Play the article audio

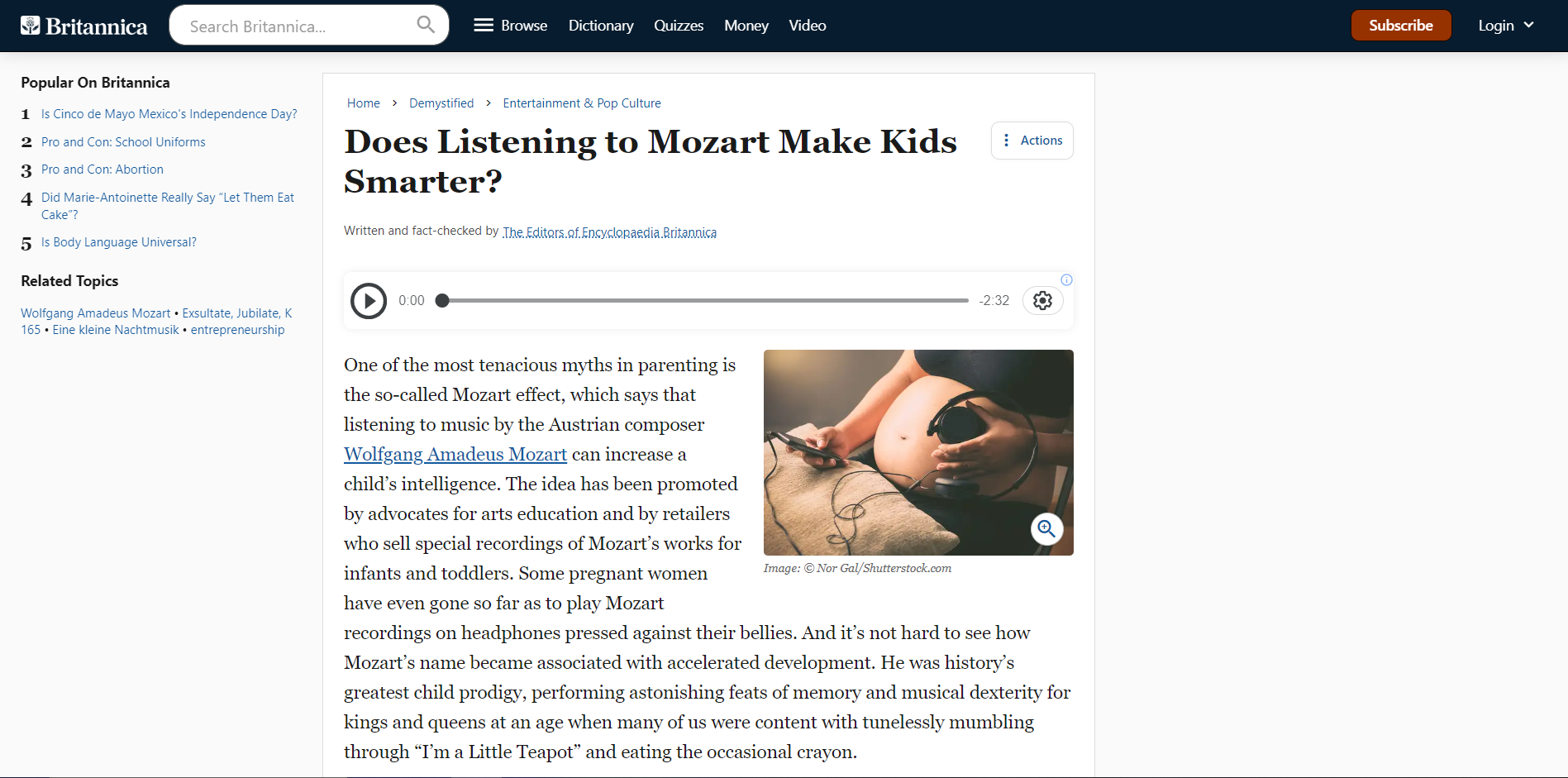coord(369,301)
